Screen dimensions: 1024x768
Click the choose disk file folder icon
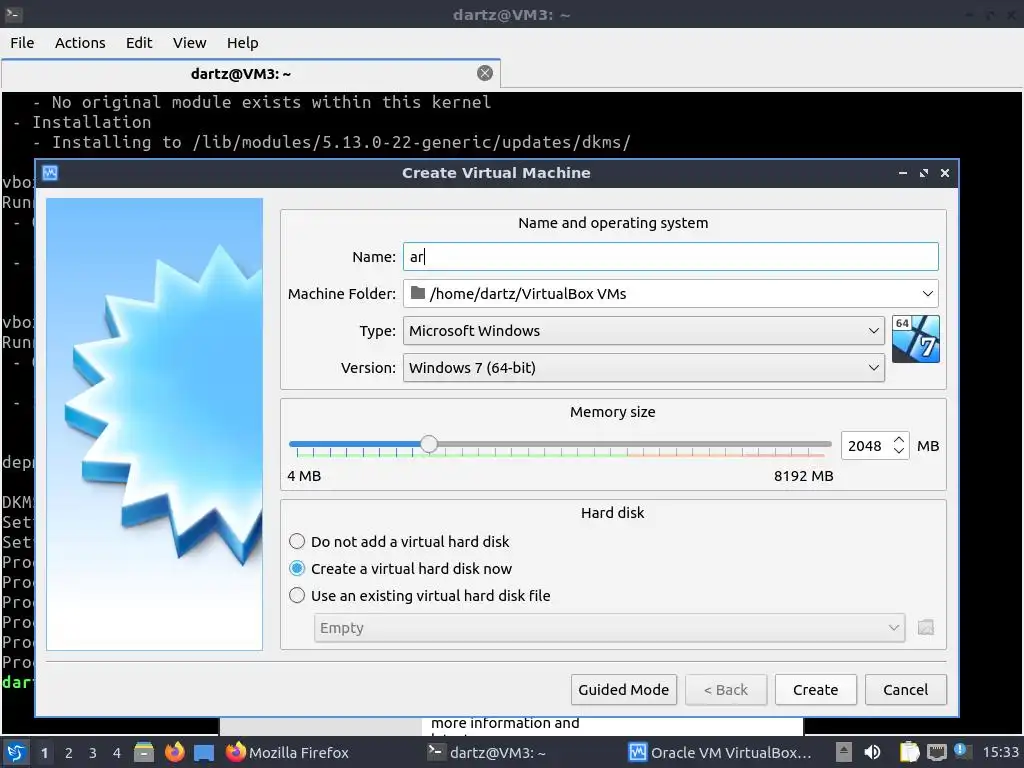[x=926, y=628]
